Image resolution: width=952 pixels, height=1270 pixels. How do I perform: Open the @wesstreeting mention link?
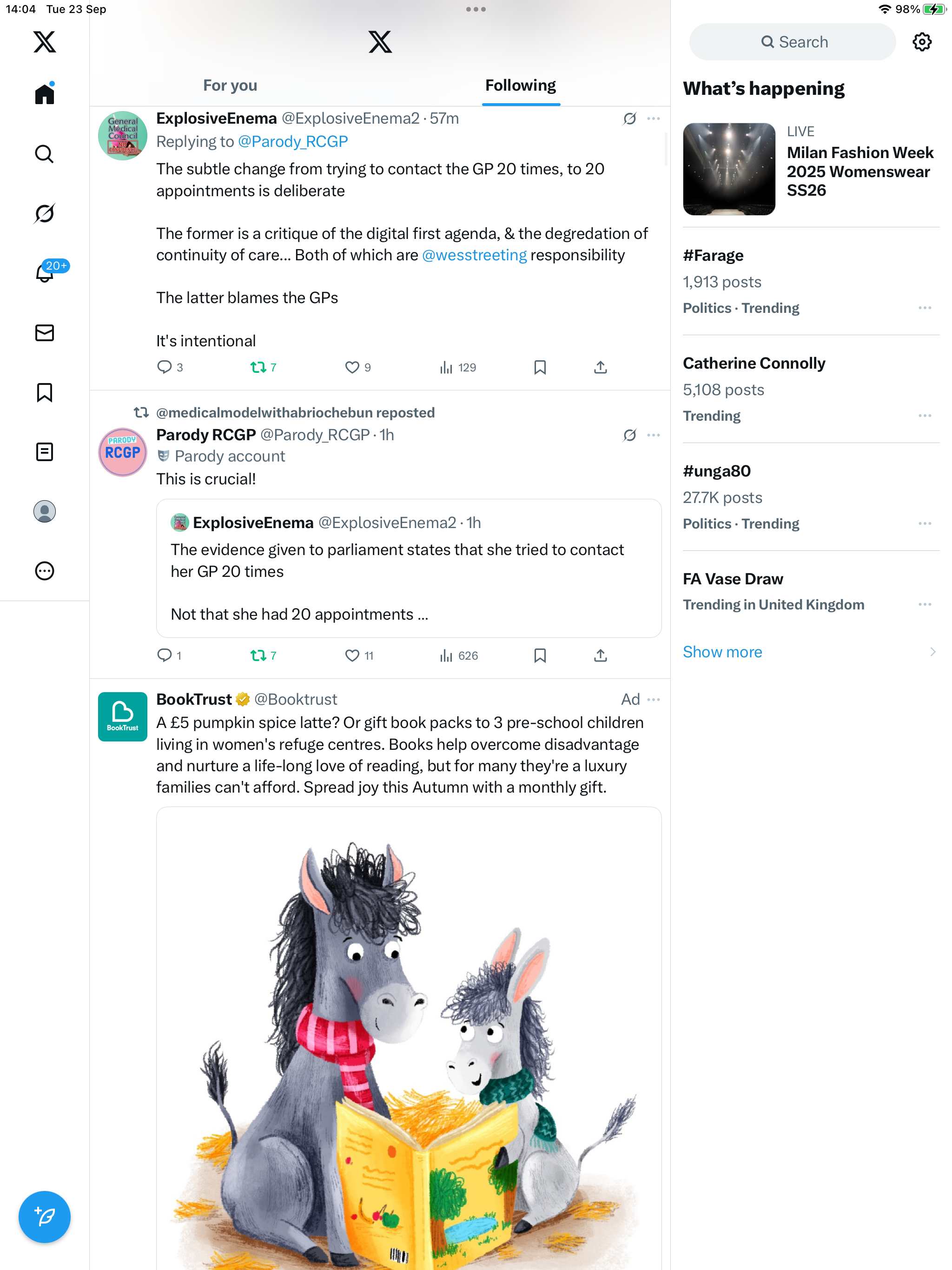[474, 255]
